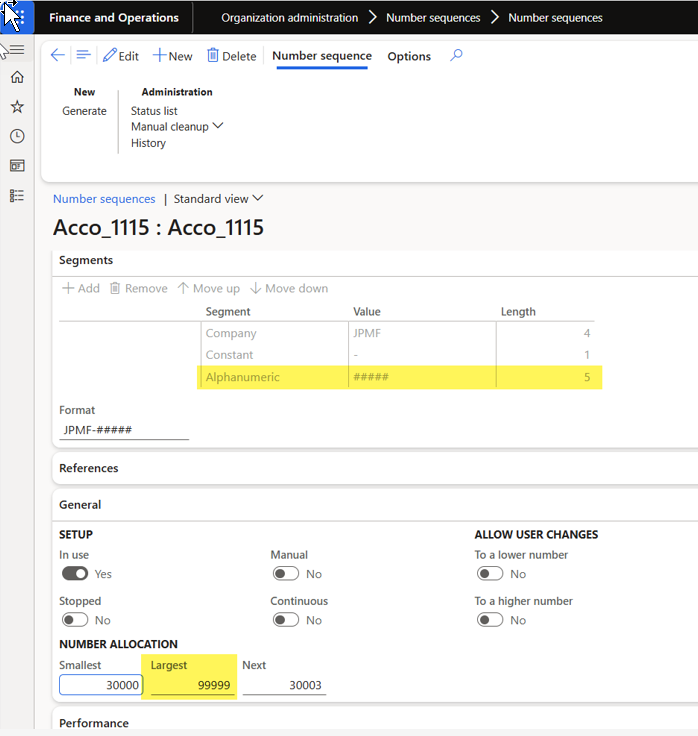Expand the navigation pane hamburger icon

(x=17, y=49)
